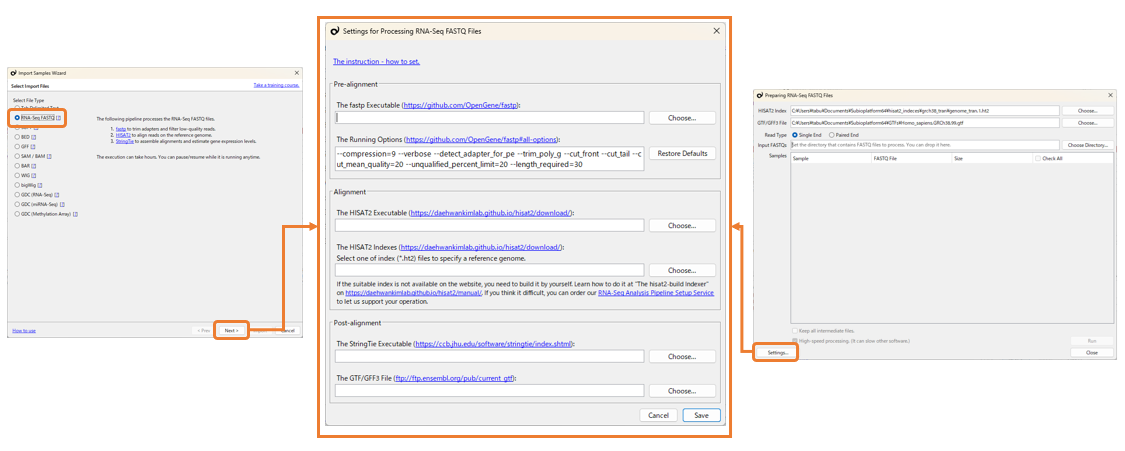The height and width of the screenshot is (451, 1125).
Task: Click GTF/GFF3 File field in Settings dialog
Action: [489, 391]
